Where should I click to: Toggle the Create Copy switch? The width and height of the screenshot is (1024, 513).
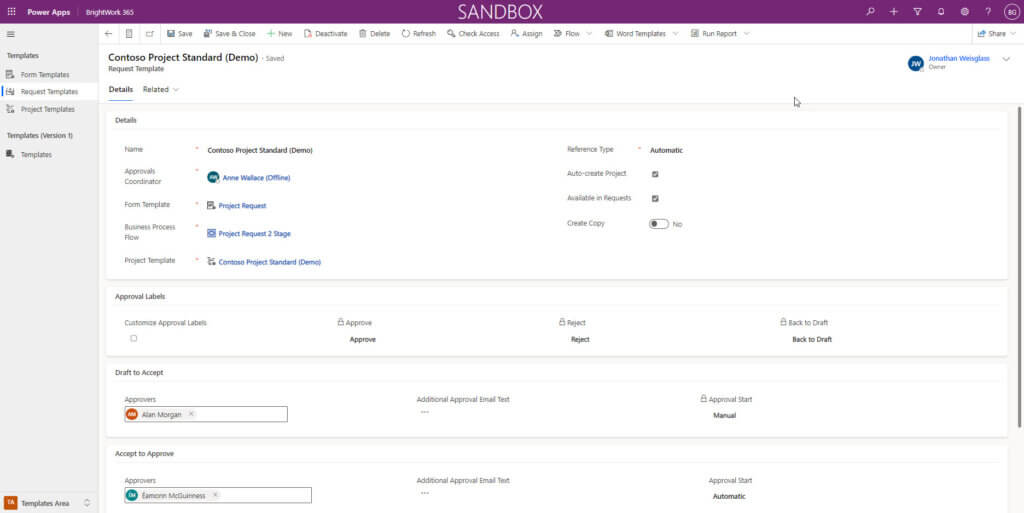click(x=658, y=224)
